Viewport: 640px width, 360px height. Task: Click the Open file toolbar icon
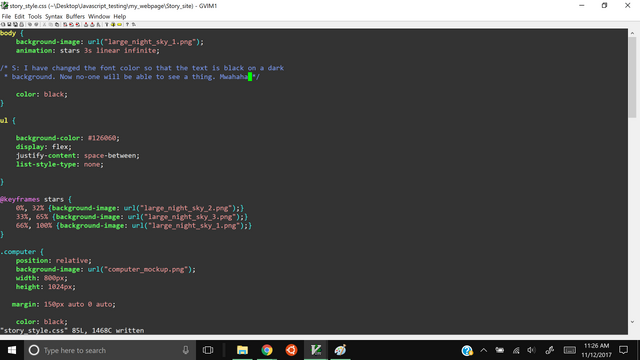click(3, 24)
